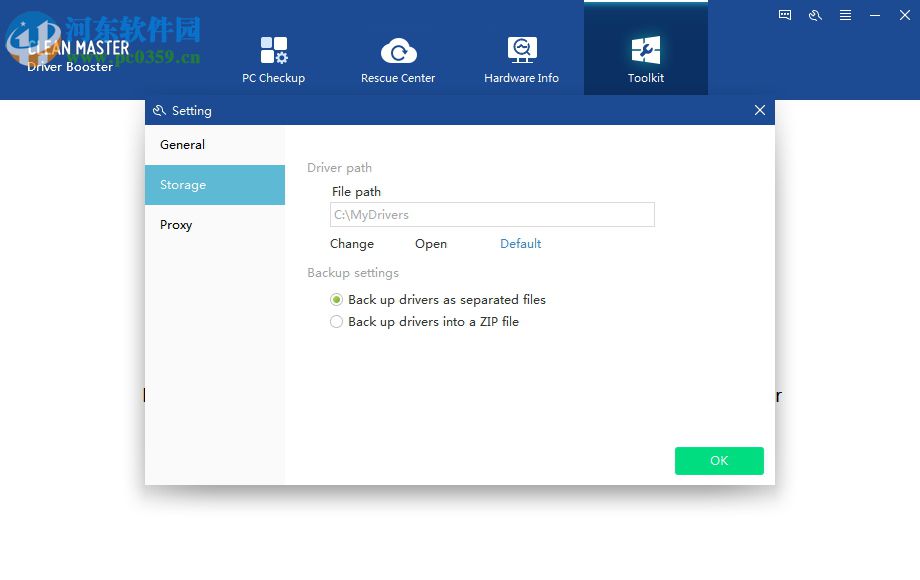Click the MyDrivers file path field
Screen dimensions: 920x580
[491, 214]
